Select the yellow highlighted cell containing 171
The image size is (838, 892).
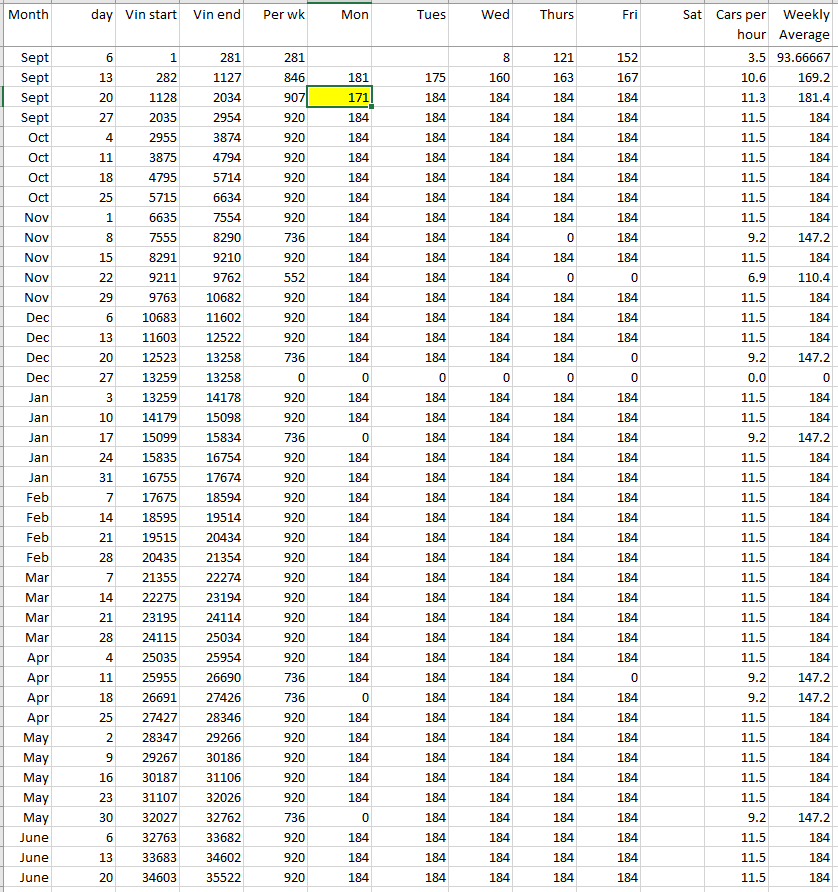point(340,98)
